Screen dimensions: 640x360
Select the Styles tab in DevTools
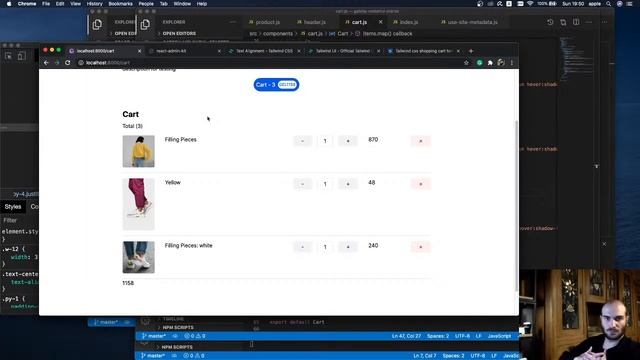pyautogui.click(x=13, y=207)
